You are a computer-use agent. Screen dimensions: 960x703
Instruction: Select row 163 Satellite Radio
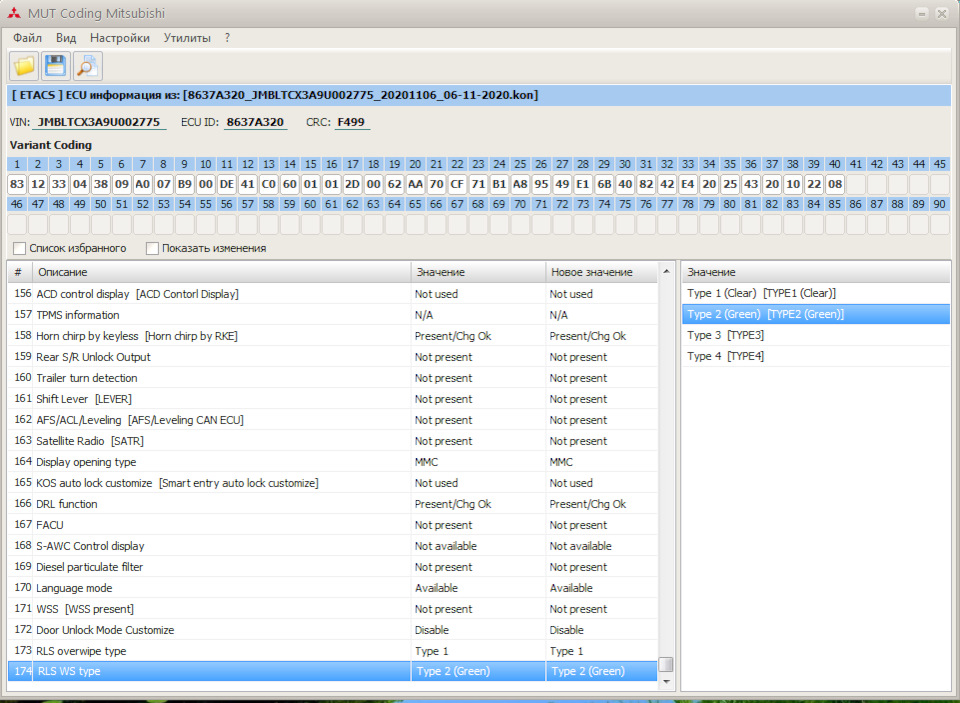click(x=332, y=441)
